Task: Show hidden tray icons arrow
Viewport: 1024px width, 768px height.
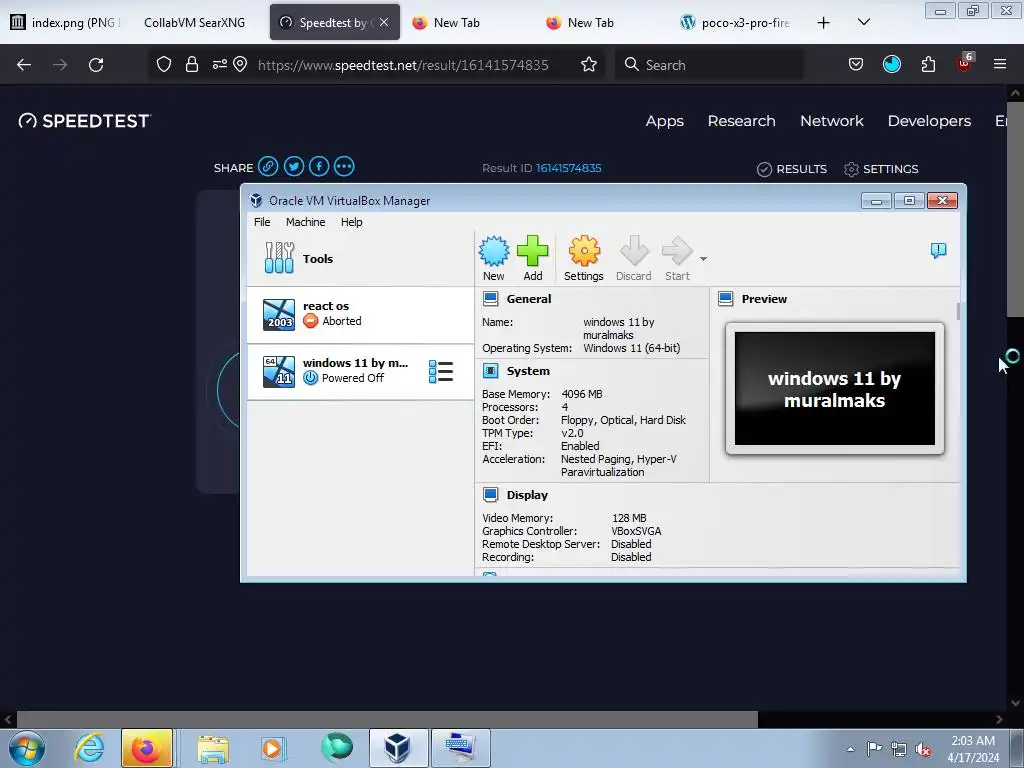Action: [x=850, y=750]
